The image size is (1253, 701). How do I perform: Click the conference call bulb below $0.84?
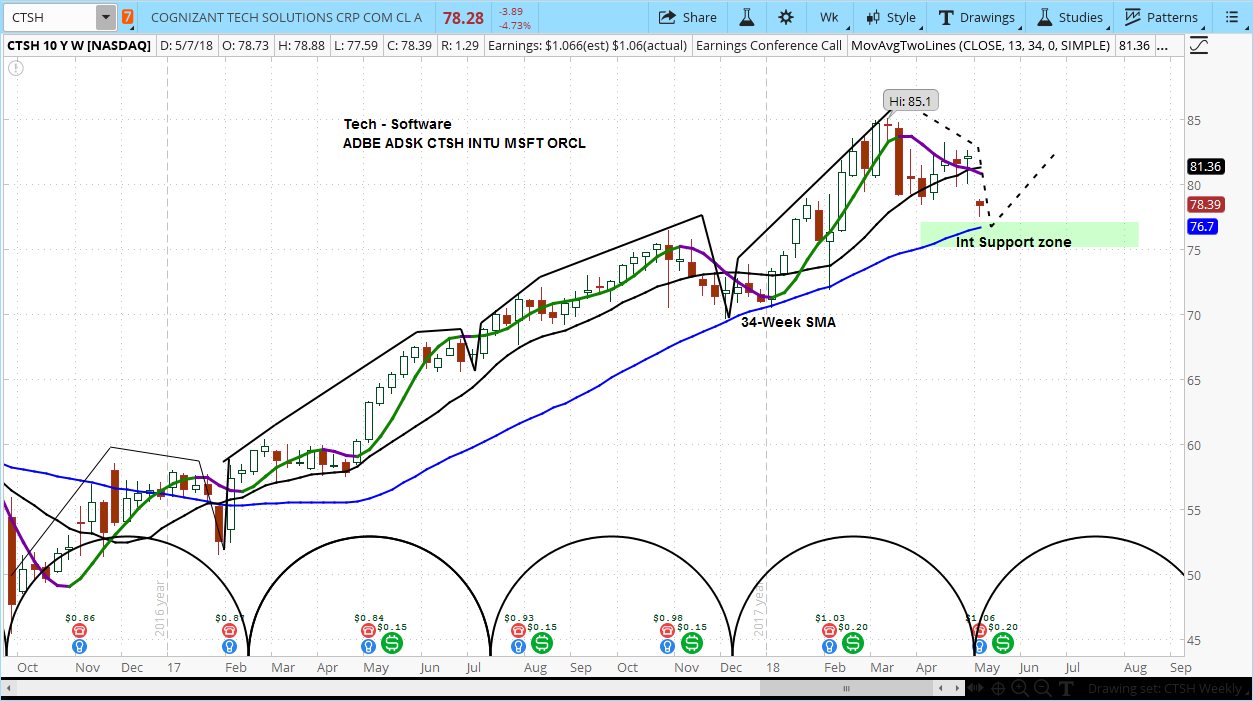pyautogui.click(x=369, y=647)
